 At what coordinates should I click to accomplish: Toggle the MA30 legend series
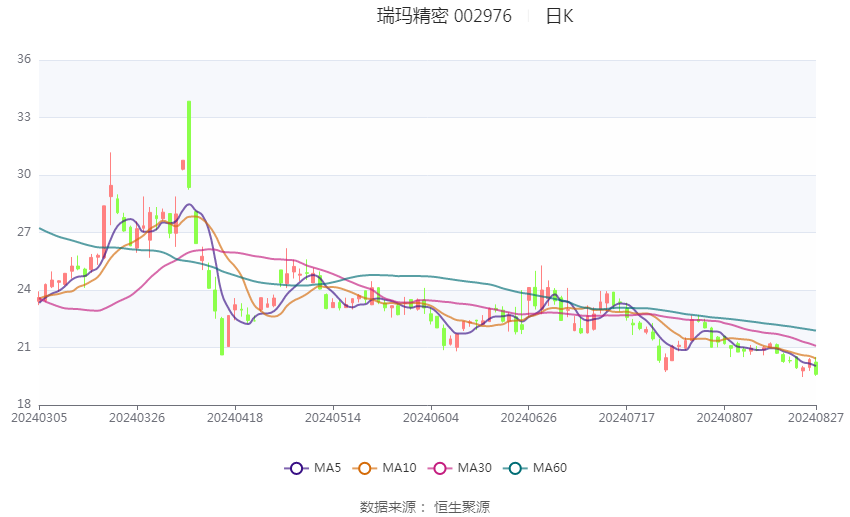460,468
